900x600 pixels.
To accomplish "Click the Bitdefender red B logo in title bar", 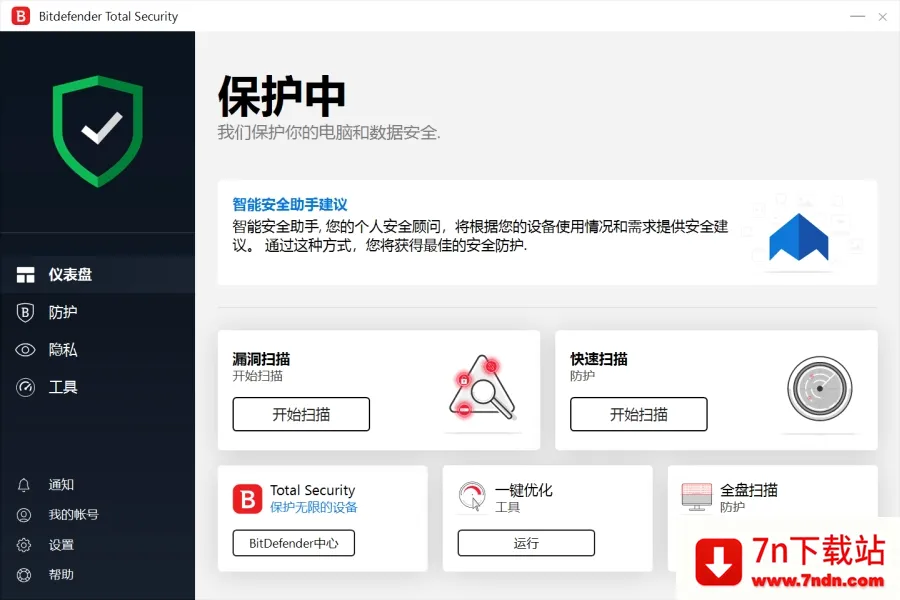I will pos(21,16).
